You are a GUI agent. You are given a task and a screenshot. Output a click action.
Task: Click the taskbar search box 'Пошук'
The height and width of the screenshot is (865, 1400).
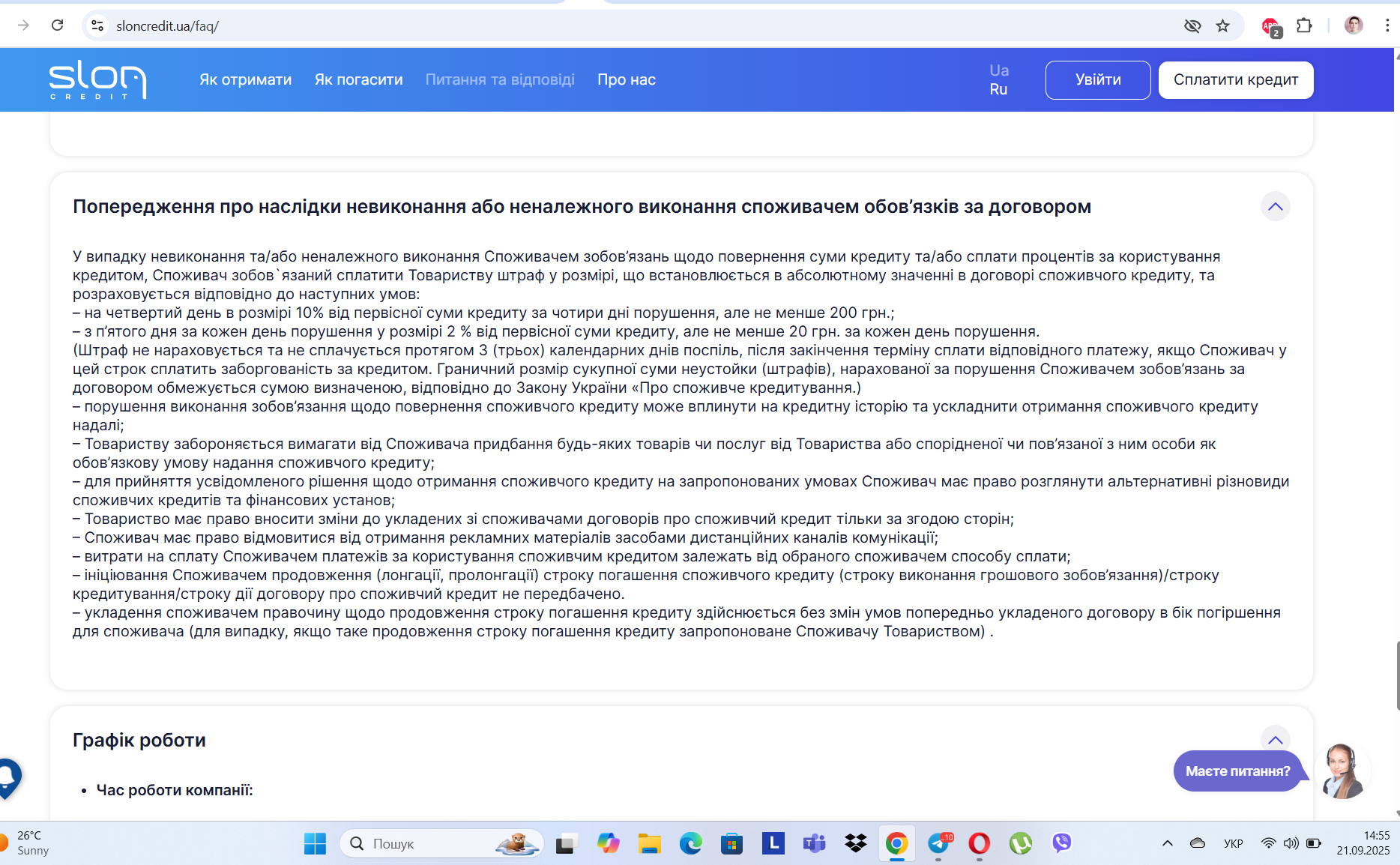click(x=442, y=843)
